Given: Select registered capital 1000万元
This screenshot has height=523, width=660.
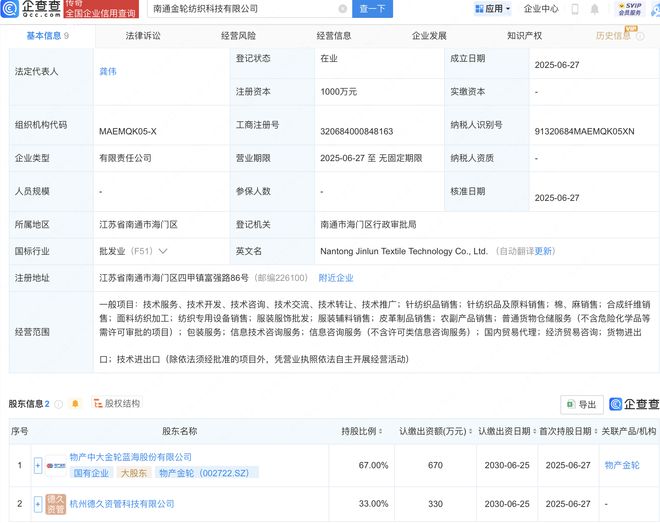Looking at the screenshot, I should pos(338,92).
